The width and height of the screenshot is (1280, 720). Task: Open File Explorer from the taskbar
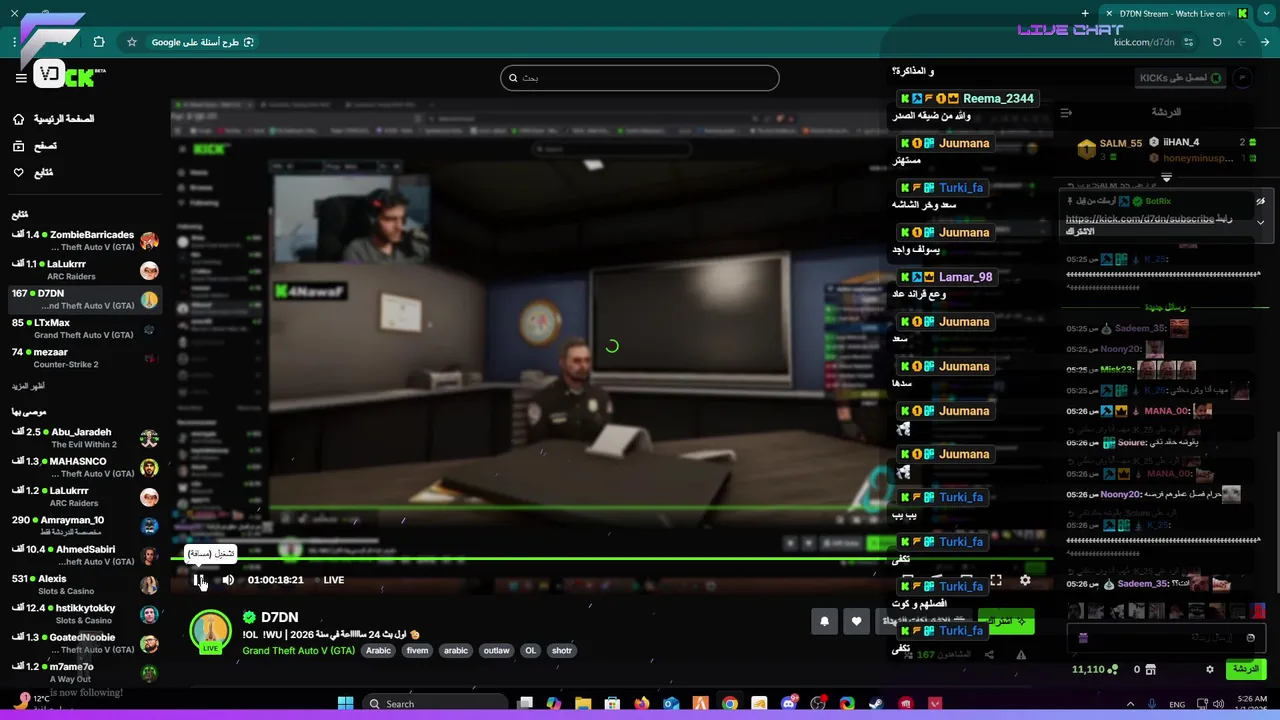(583, 703)
